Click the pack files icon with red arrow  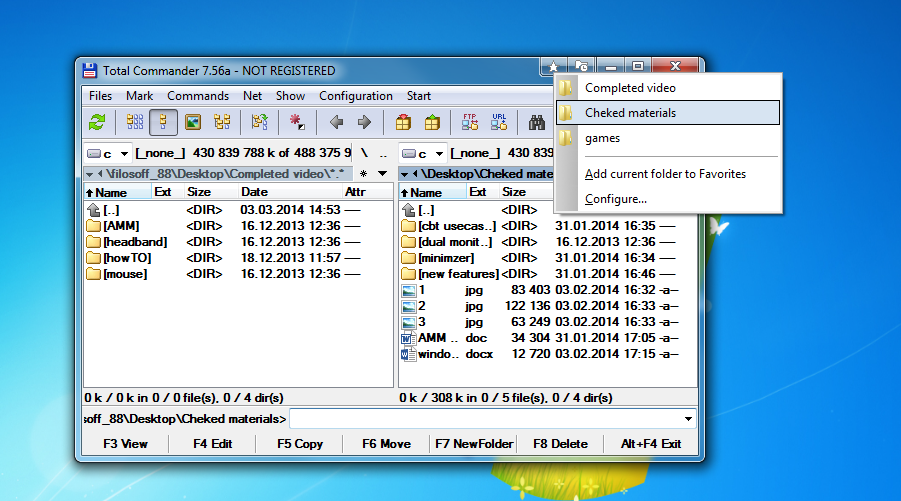[403, 122]
